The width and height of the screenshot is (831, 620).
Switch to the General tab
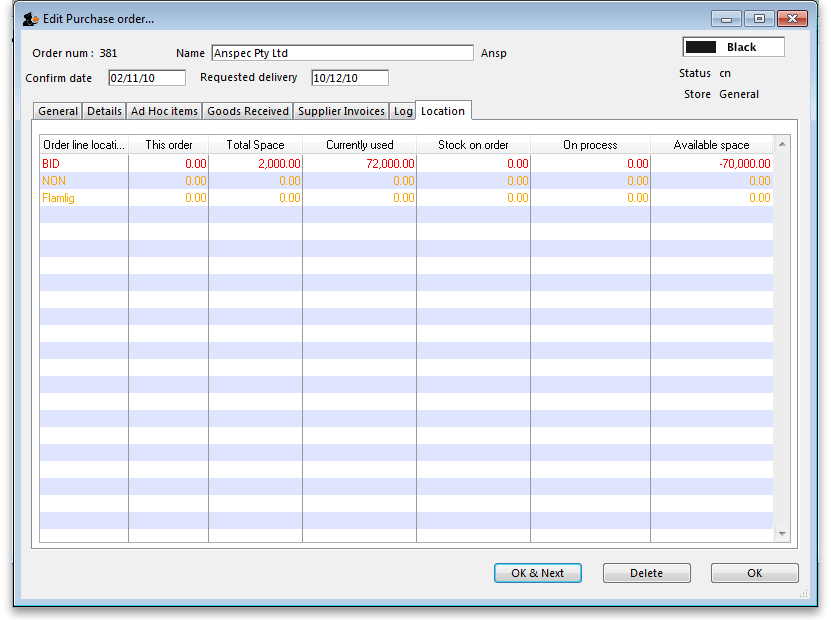click(x=58, y=111)
